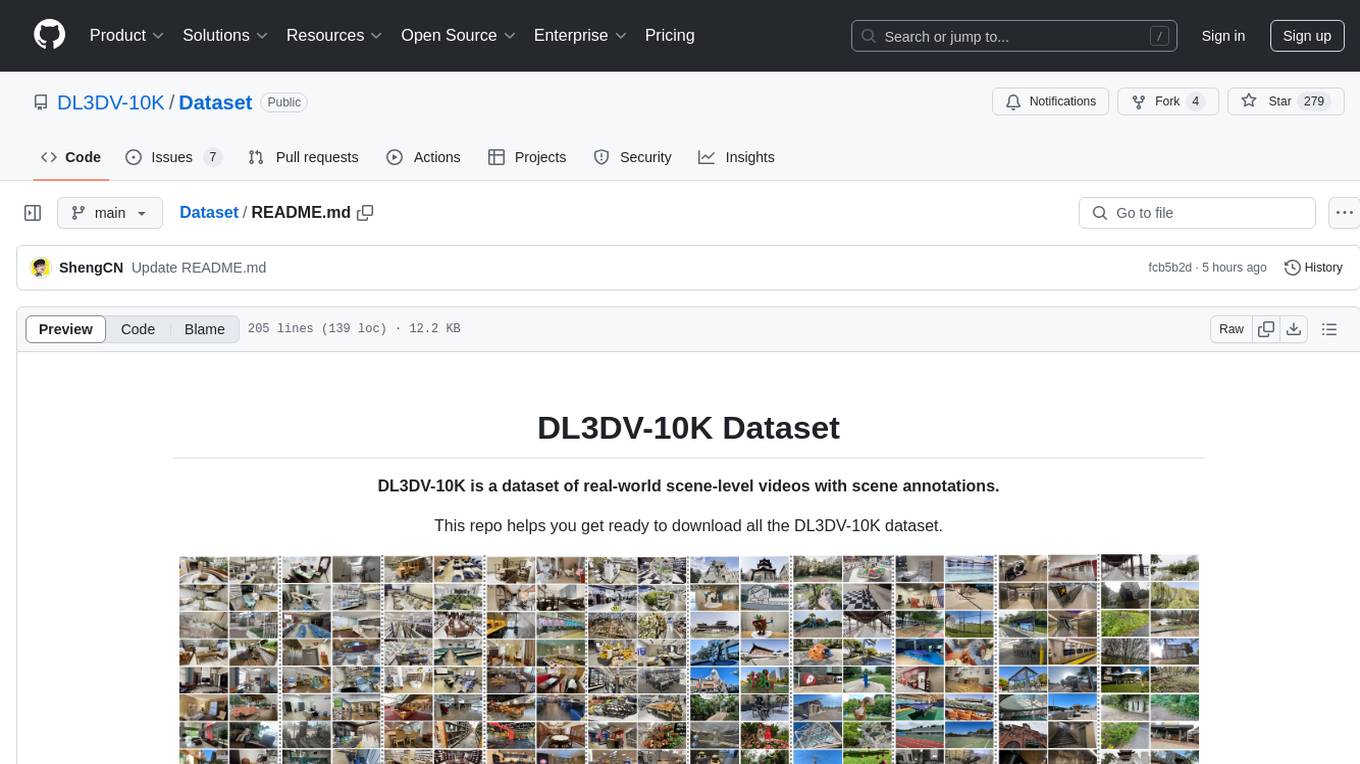The width and height of the screenshot is (1360, 764).
Task: Switch to the Code view
Action: (x=138, y=329)
